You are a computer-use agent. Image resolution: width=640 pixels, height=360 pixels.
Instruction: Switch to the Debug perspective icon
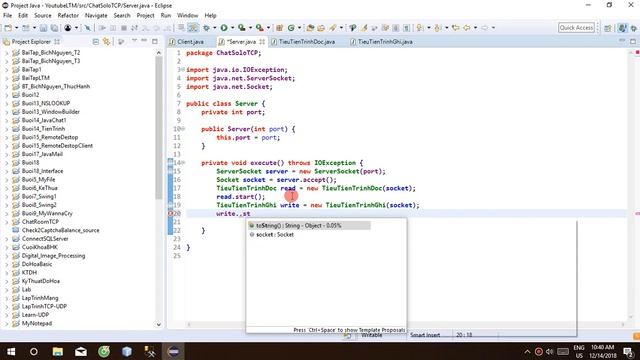(x=633, y=28)
